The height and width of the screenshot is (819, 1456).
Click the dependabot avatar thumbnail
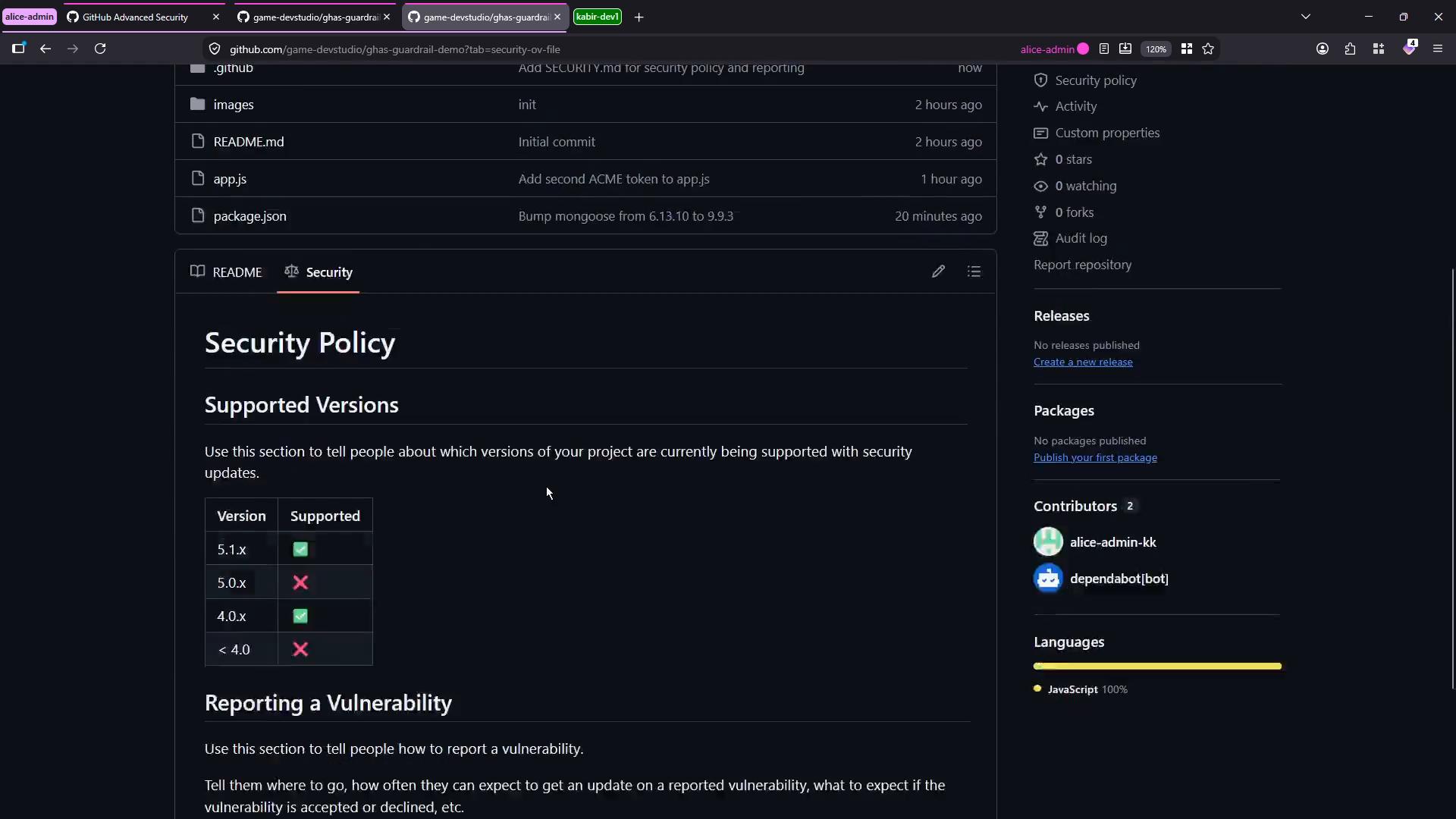(1048, 579)
